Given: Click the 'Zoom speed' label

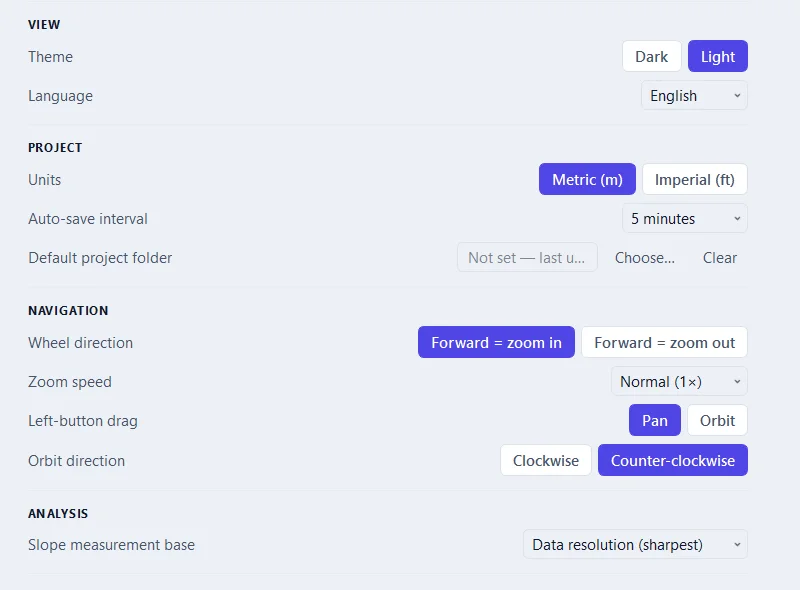Looking at the screenshot, I should click(70, 382).
